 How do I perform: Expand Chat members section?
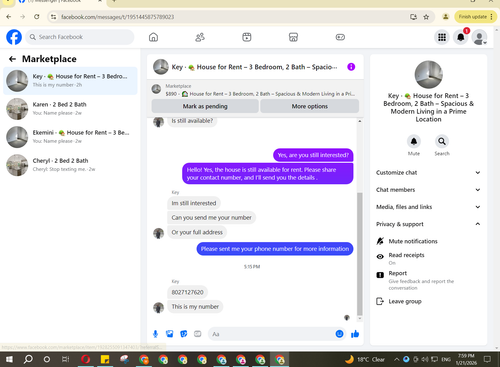point(428,190)
